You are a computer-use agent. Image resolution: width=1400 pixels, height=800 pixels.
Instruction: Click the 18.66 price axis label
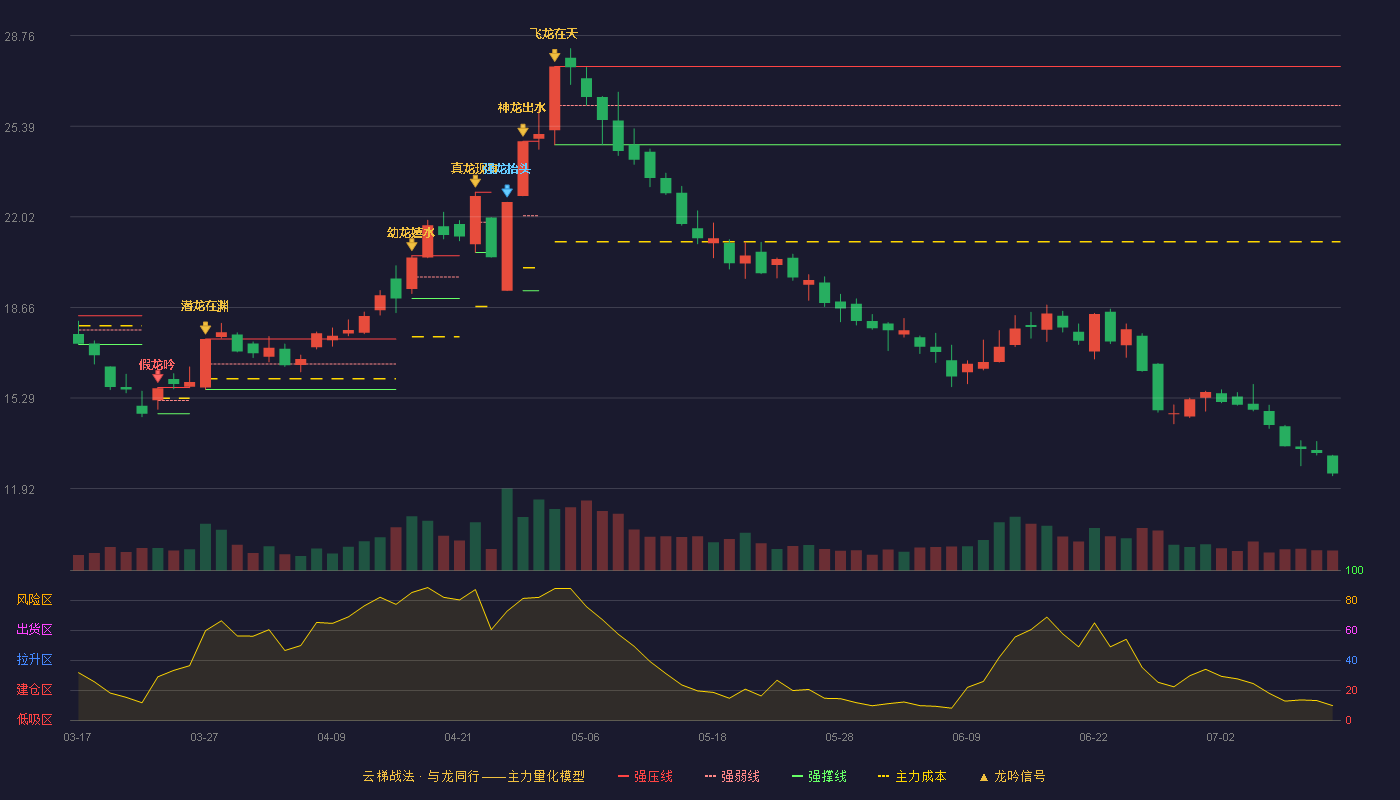[x=20, y=308]
